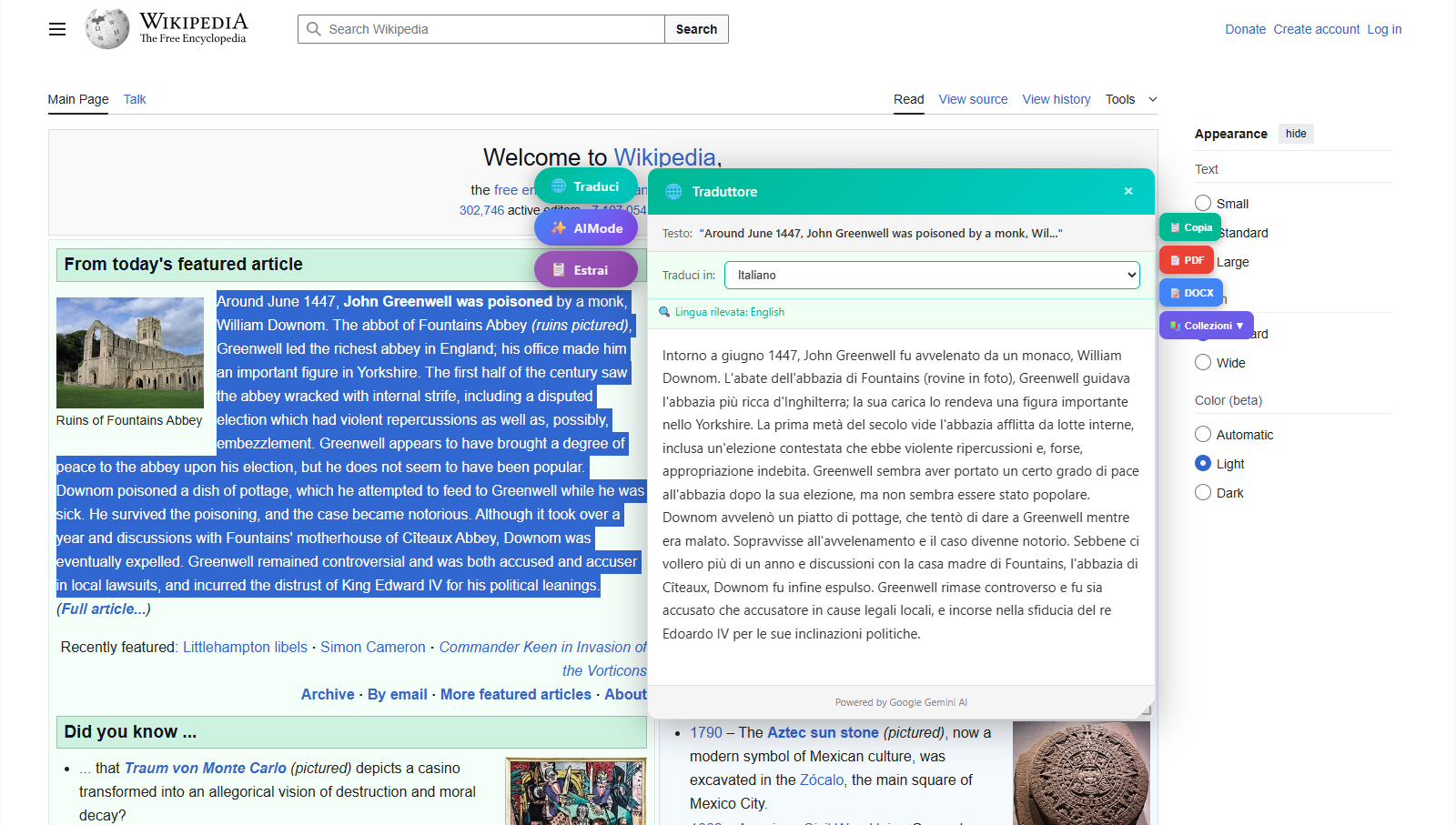1456x825 pixels.
Task: Click the Estrai extraction icon
Action: [x=561, y=268]
